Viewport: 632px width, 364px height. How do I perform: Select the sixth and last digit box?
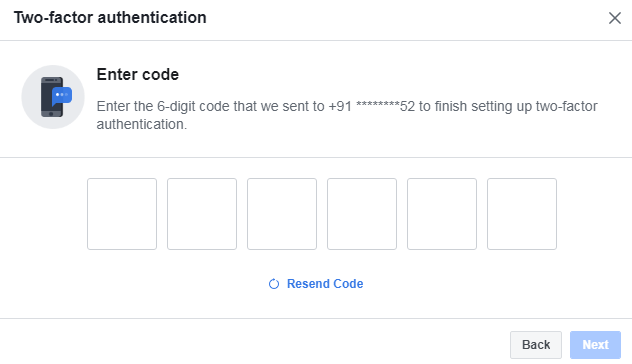point(522,214)
